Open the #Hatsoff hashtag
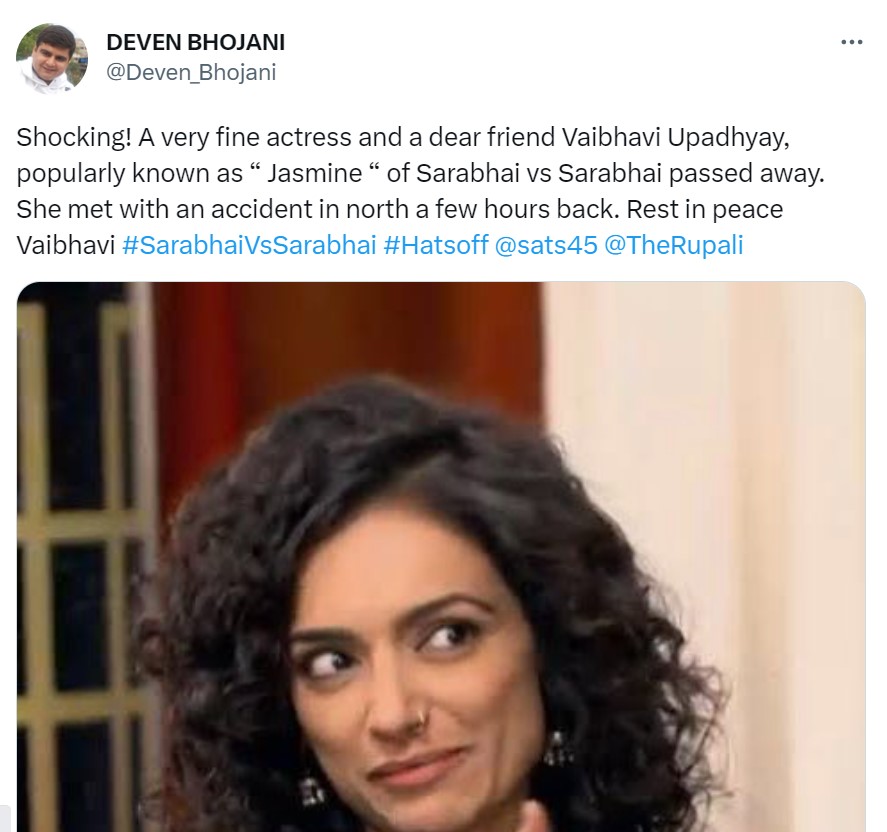This screenshot has width=887, height=832. (436, 245)
